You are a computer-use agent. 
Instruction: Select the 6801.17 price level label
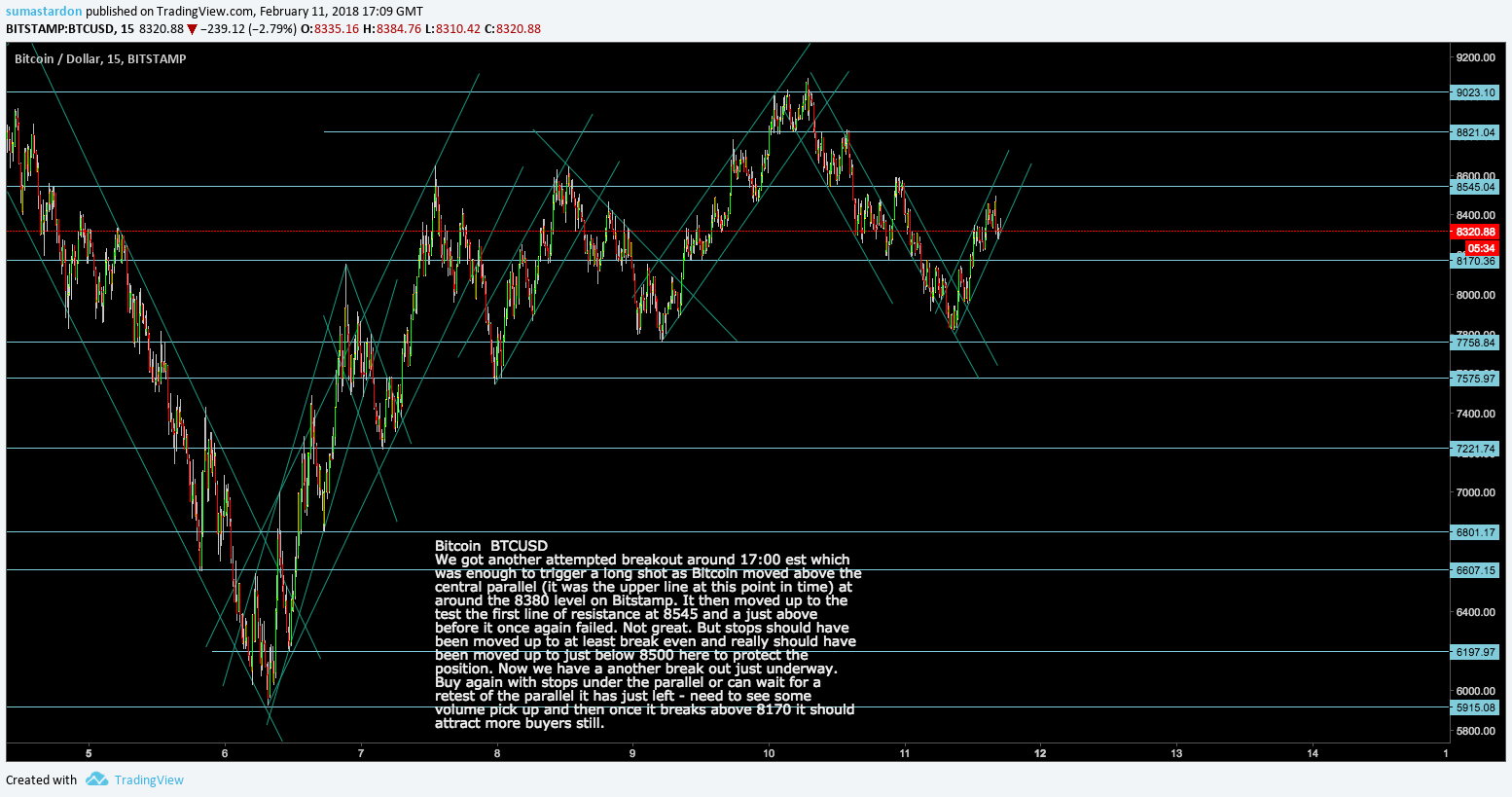pyautogui.click(x=1476, y=532)
